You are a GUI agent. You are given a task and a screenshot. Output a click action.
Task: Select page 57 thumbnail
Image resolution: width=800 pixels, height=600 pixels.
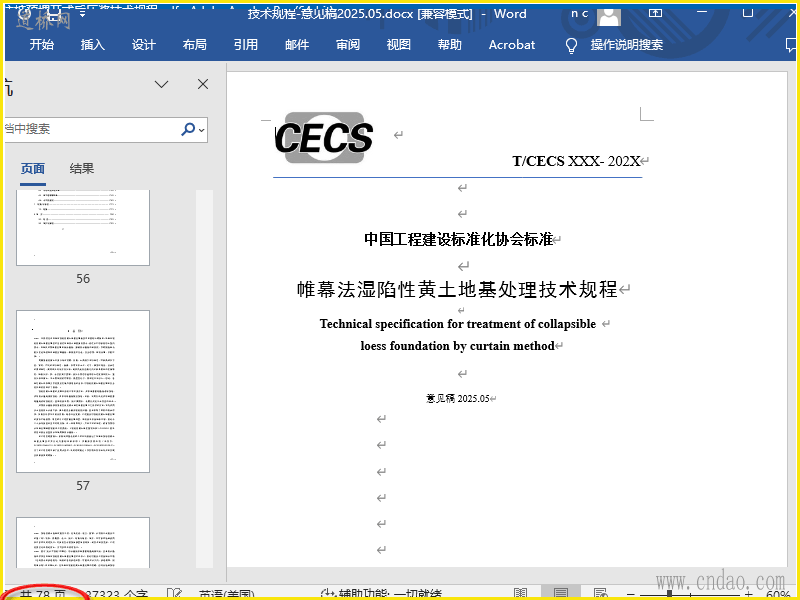coord(83,391)
